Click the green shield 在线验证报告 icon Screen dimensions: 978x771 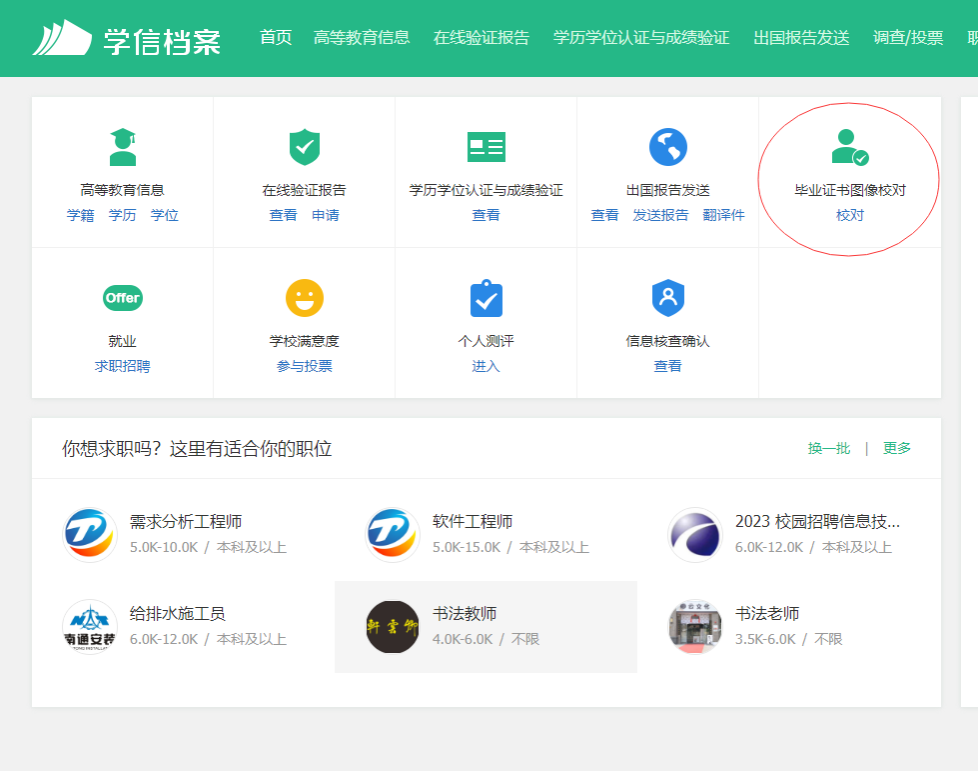304,147
